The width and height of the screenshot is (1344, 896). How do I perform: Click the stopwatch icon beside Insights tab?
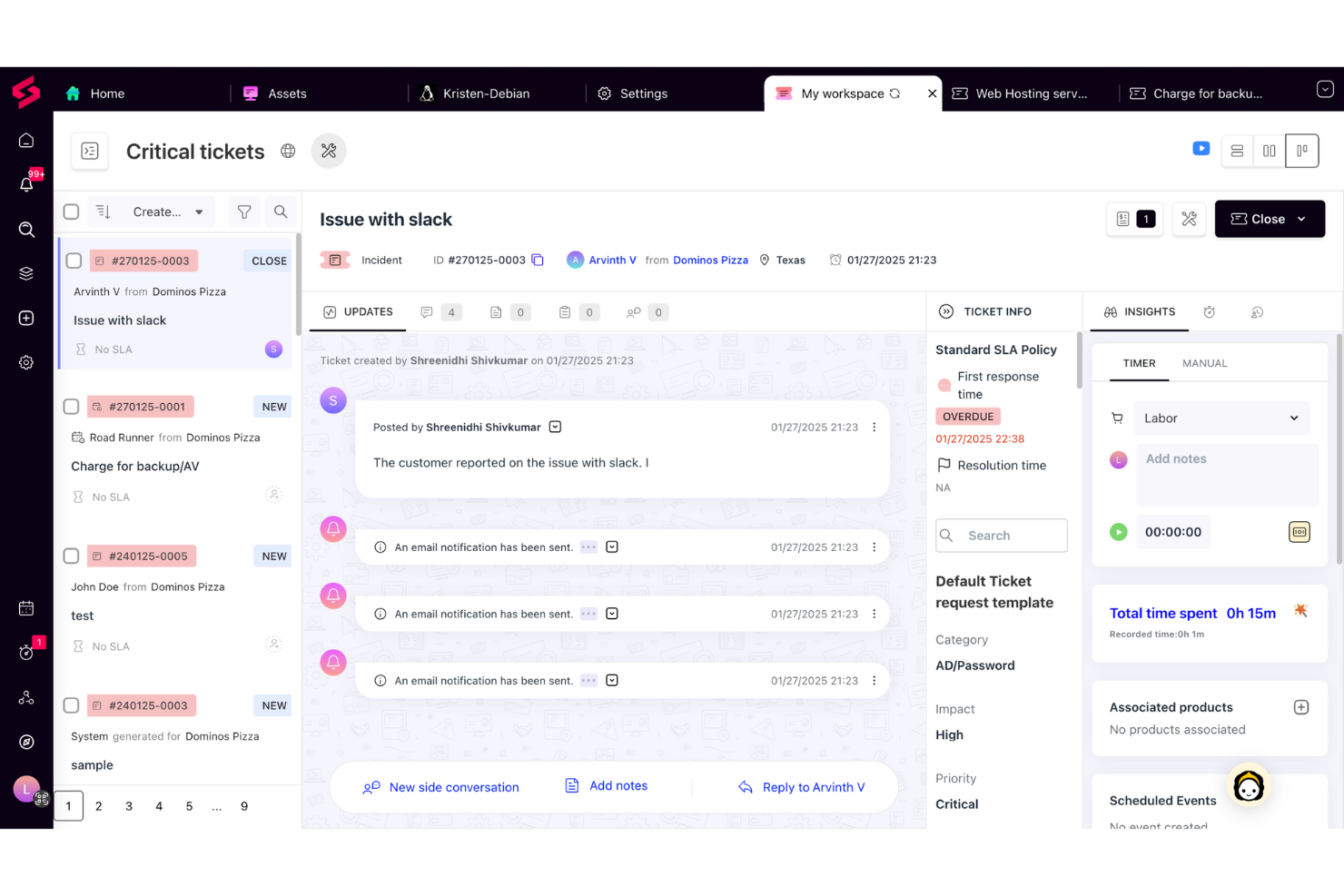coord(1209,311)
